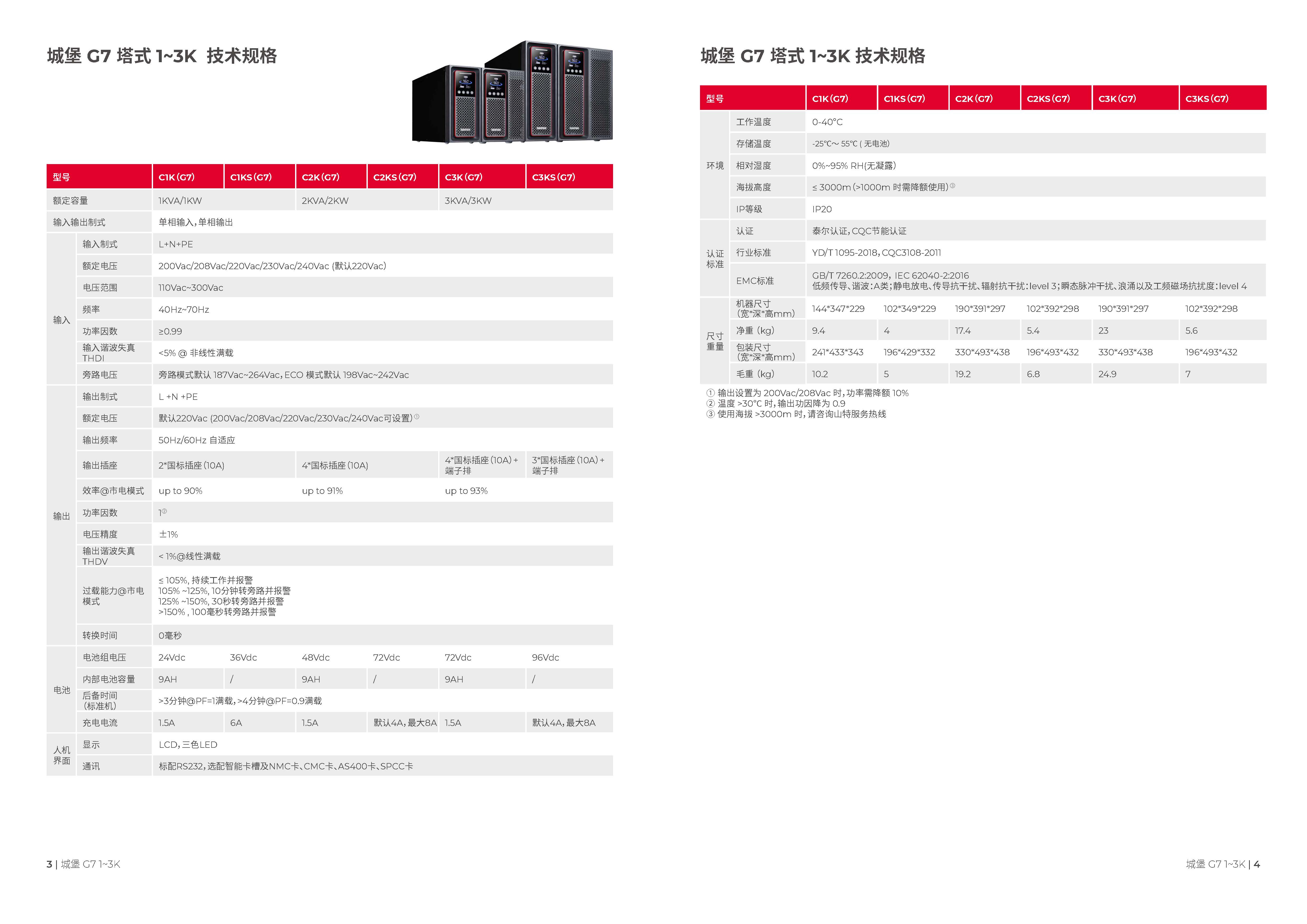The height and width of the screenshot is (924, 1307).
Task: Click the 0毫秒 transfer time value
Action: pos(170,636)
